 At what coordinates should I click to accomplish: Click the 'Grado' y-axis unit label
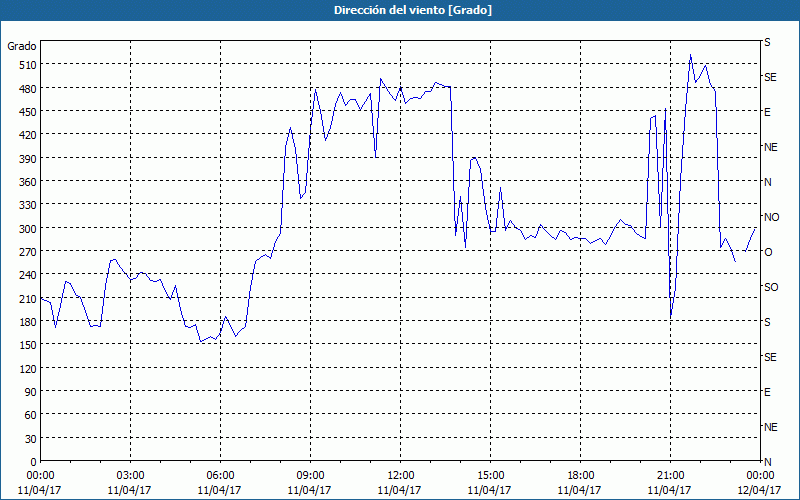pyautogui.click(x=22, y=46)
